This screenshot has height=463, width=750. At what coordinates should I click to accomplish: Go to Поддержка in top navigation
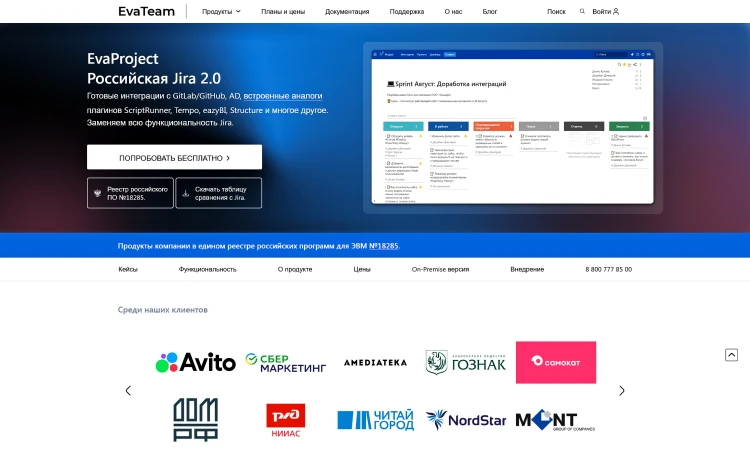(x=407, y=11)
